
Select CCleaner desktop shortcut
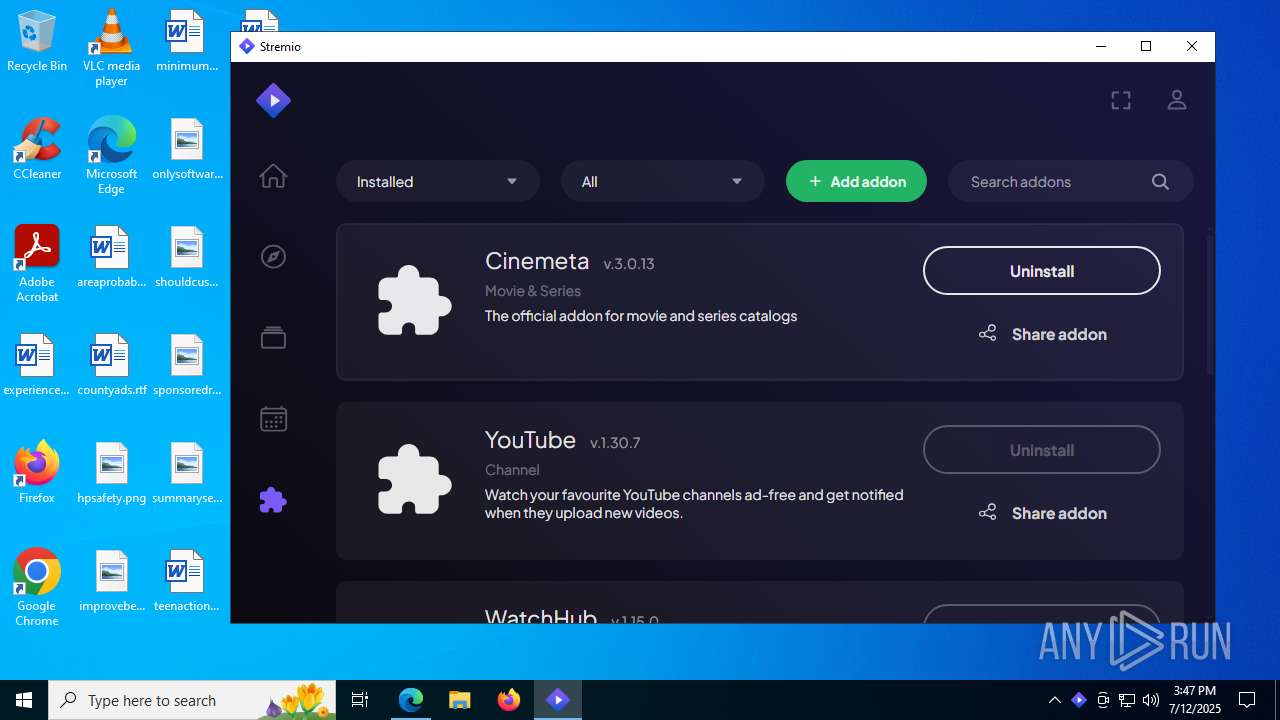click(x=37, y=149)
